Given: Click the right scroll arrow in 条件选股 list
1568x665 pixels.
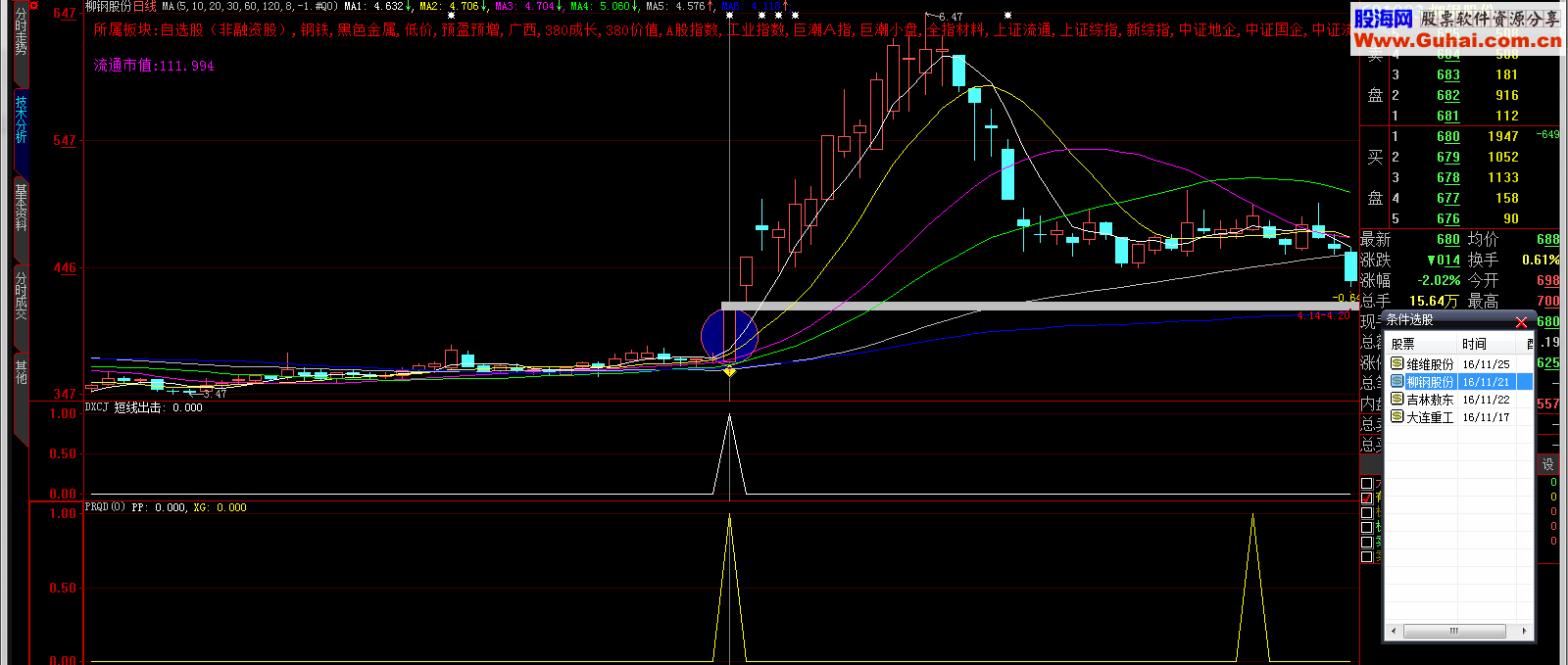Looking at the screenshot, I should pos(1524,632).
